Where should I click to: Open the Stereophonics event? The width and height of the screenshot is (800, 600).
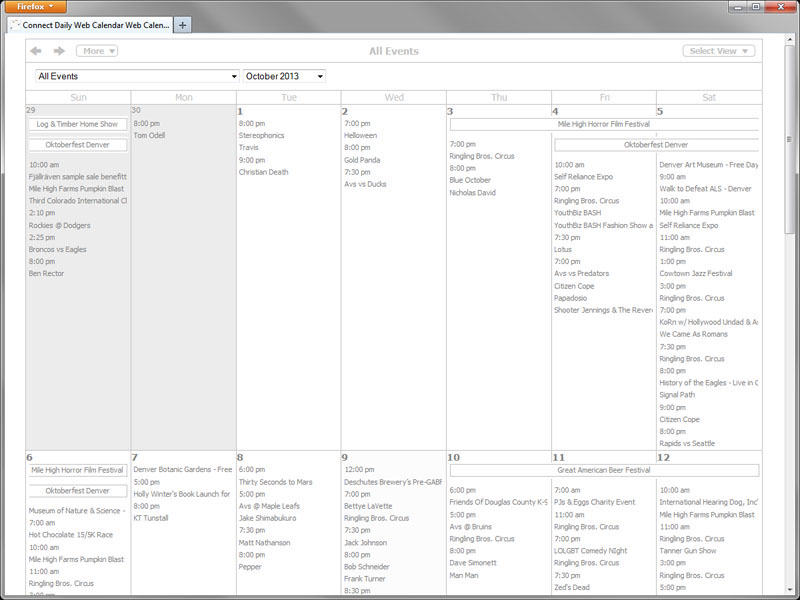[261, 135]
